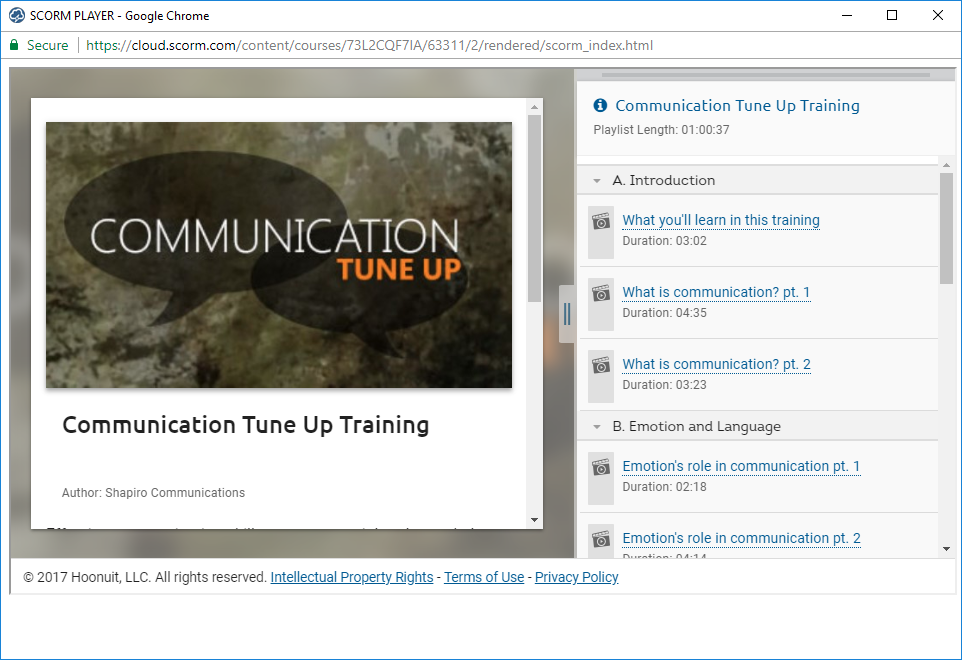The height and width of the screenshot is (660, 962).
Task: Collapse the B. Emotion and Language section
Action: (597, 427)
